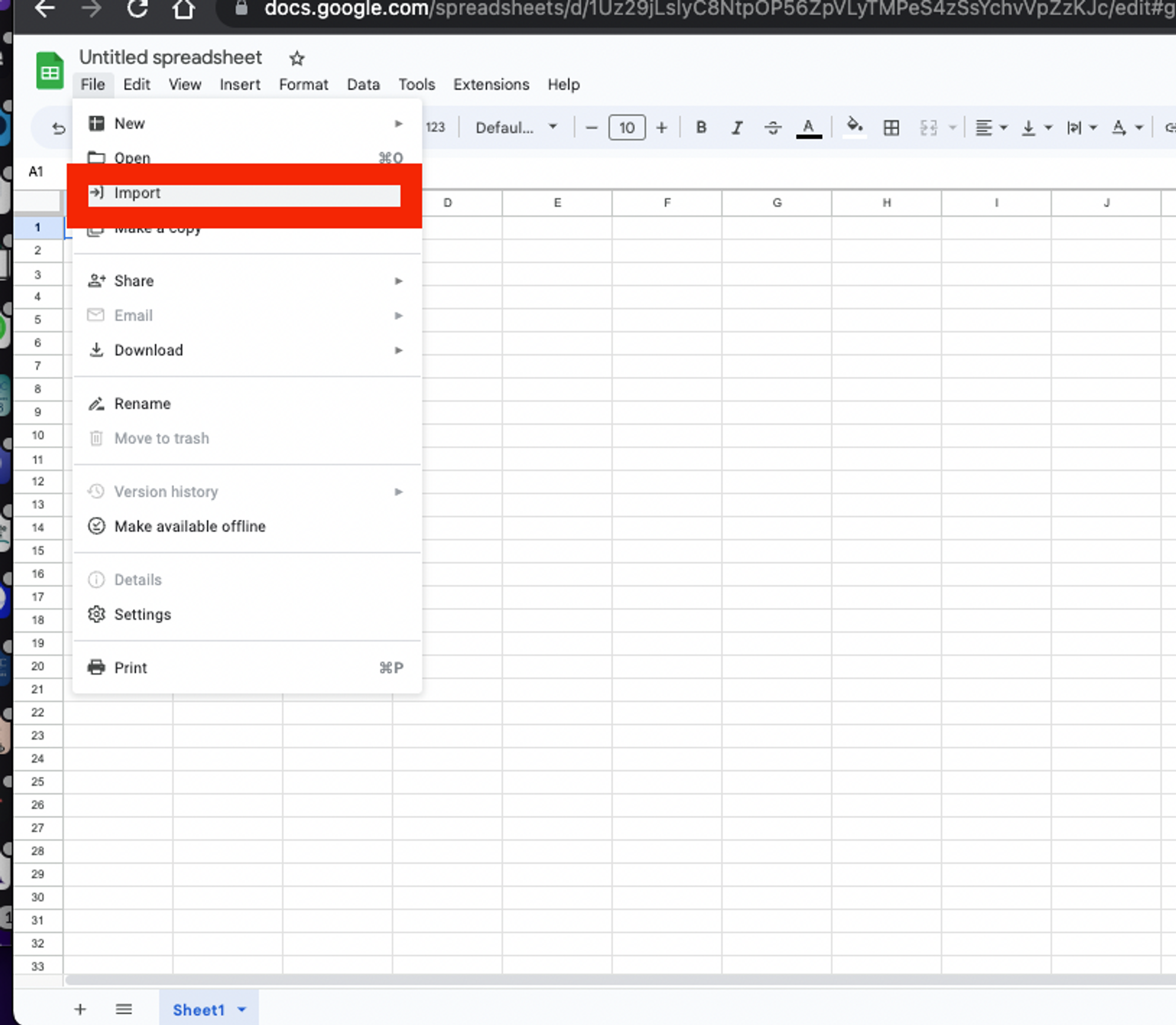Open the all sheets list icon
1176x1025 pixels.
coord(123,1009)
